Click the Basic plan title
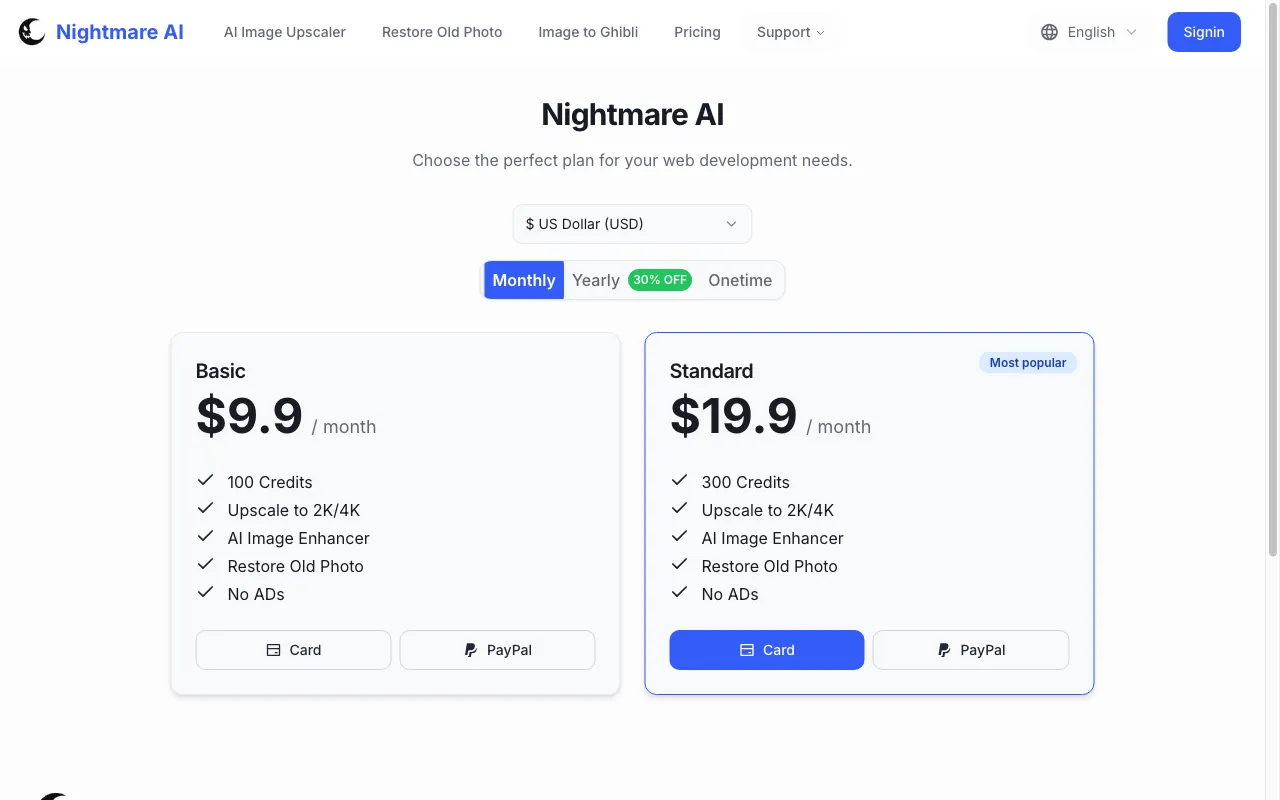 coord(221,371)
